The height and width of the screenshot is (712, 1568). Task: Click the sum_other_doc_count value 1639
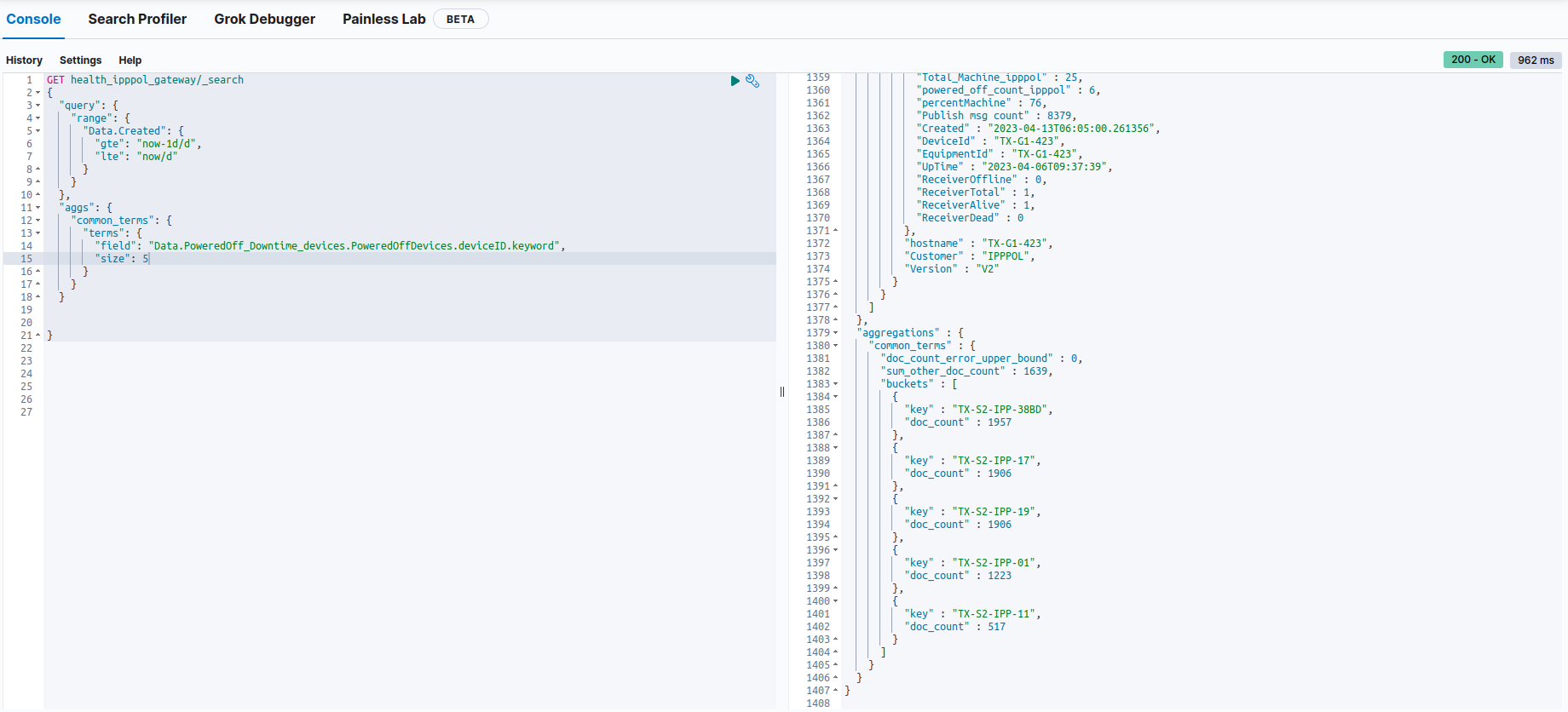[1035, 371]
